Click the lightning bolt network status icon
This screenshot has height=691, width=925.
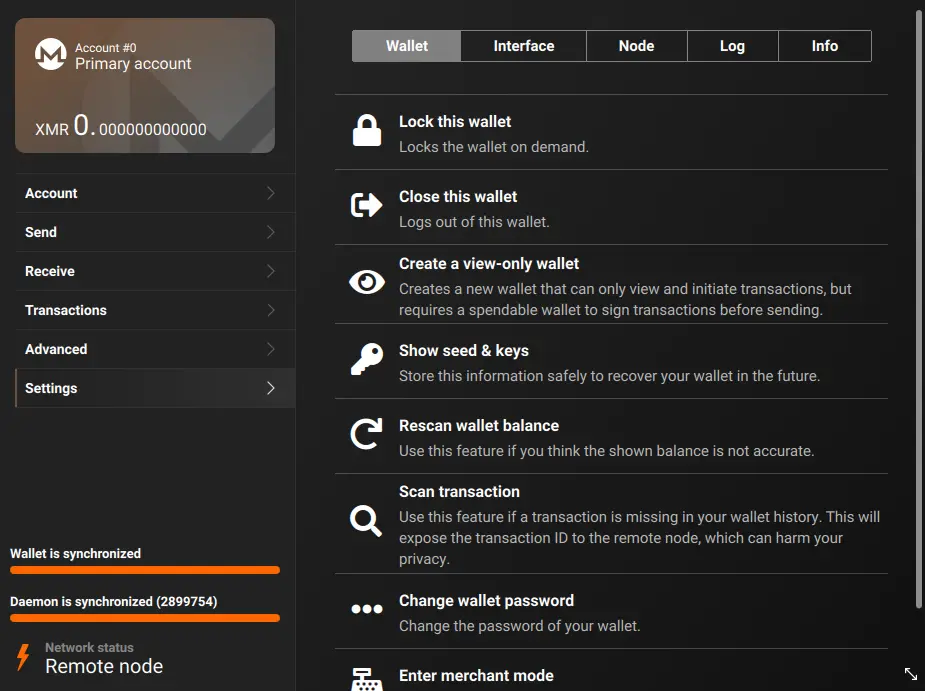[x=23, y=658]
